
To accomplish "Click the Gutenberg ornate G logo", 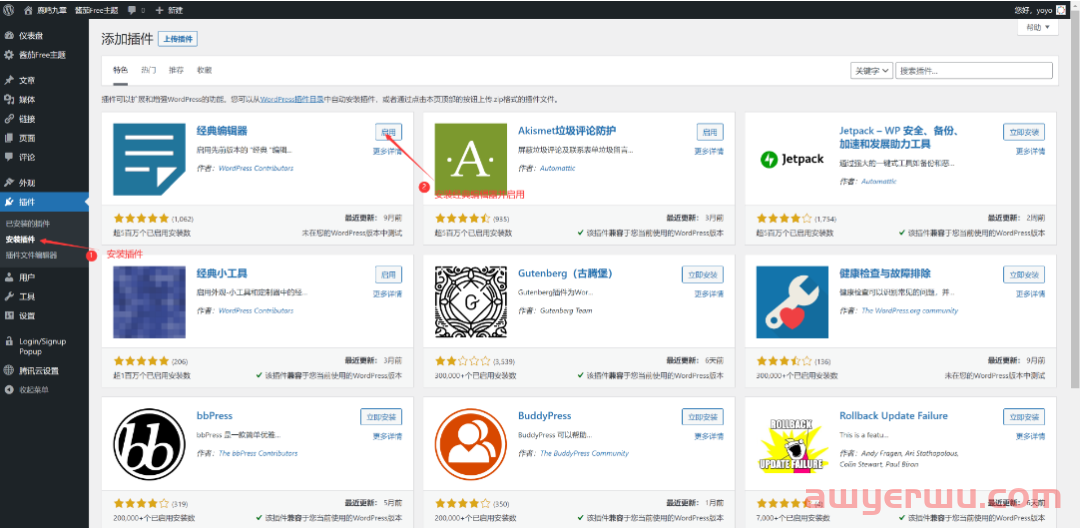I will pos(471,302).
